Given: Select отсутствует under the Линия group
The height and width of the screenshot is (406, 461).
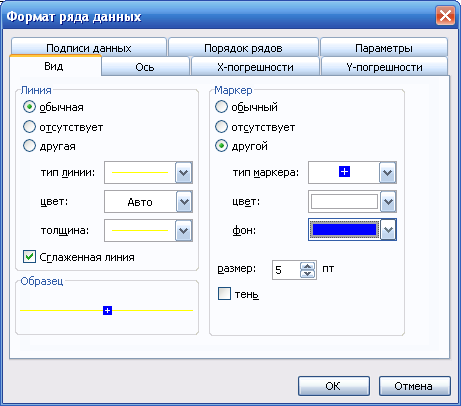Looking at the screenshot, I should 29,127.
